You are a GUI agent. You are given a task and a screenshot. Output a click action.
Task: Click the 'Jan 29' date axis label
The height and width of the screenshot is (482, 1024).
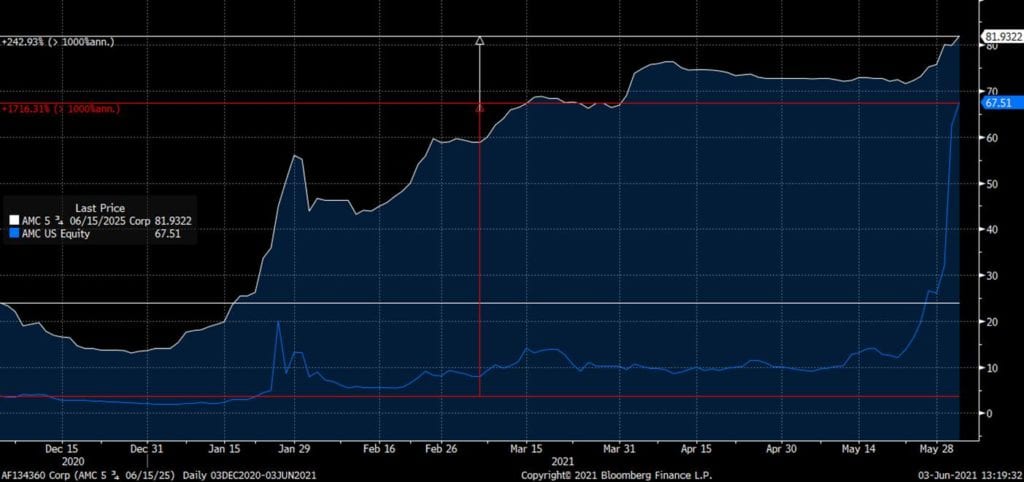[295, 449]
